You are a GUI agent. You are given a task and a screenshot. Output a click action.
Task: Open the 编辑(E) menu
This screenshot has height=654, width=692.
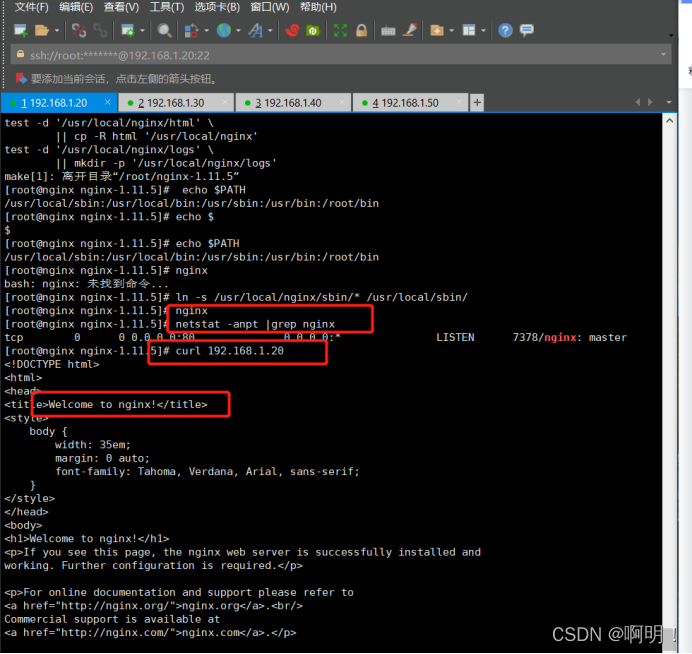(x=76, y=7)
